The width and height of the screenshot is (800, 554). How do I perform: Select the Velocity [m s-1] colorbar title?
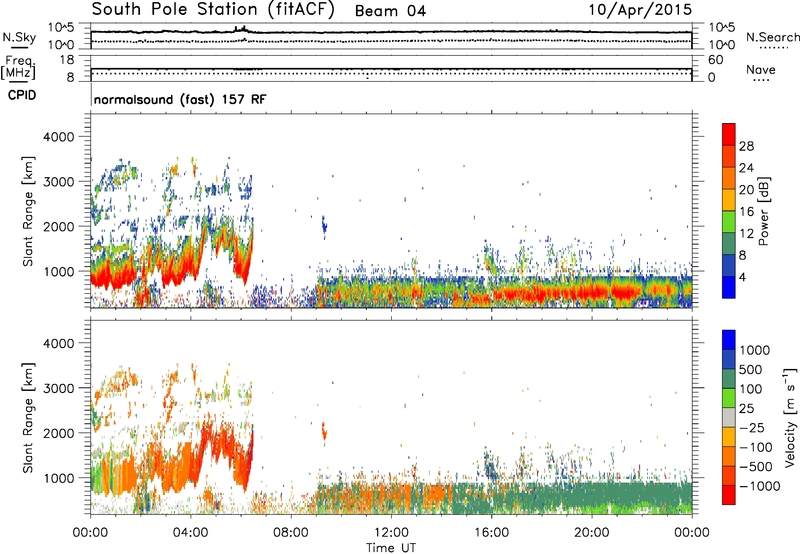[790, 417]
